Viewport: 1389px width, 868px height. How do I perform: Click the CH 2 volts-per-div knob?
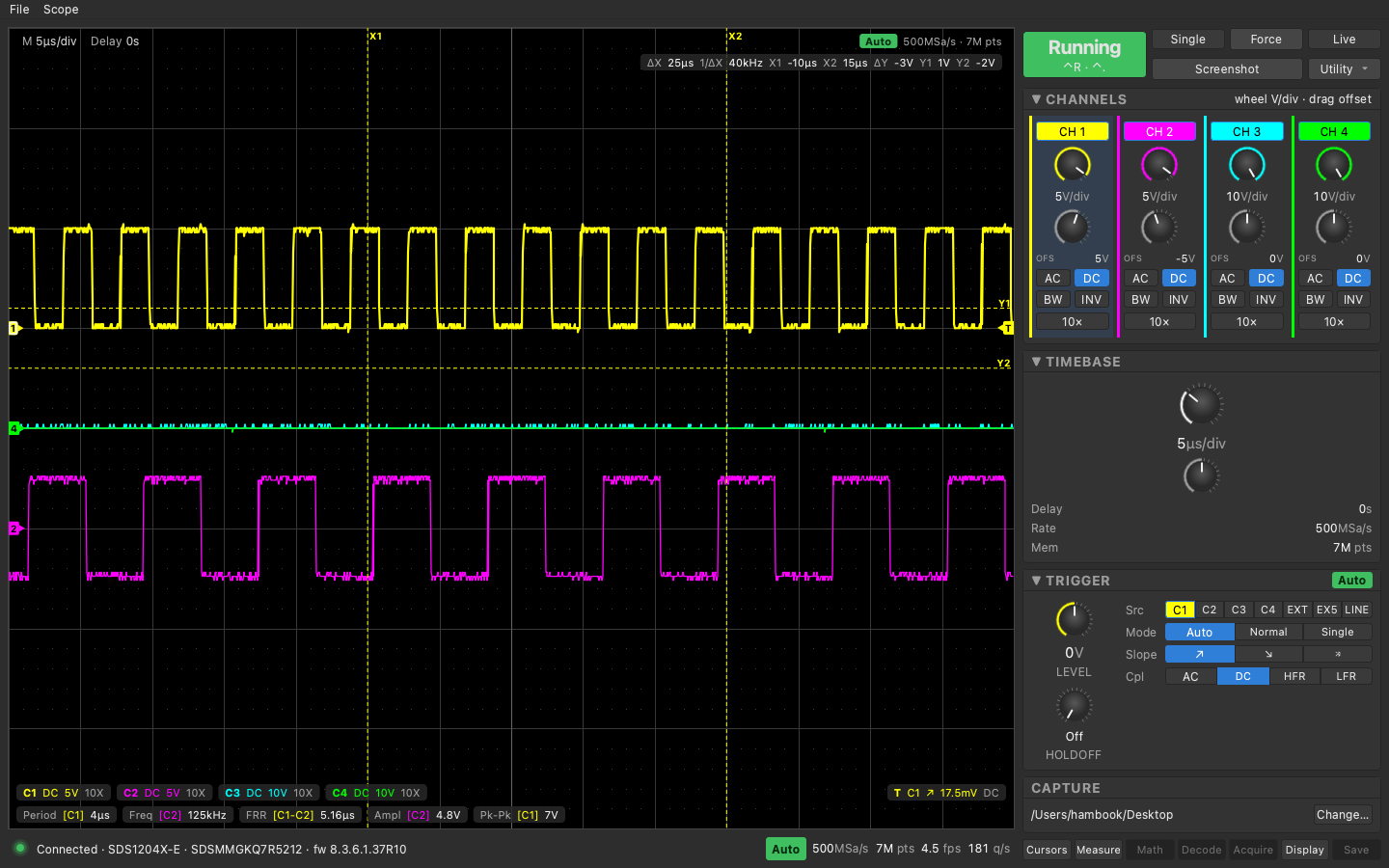1159,165
